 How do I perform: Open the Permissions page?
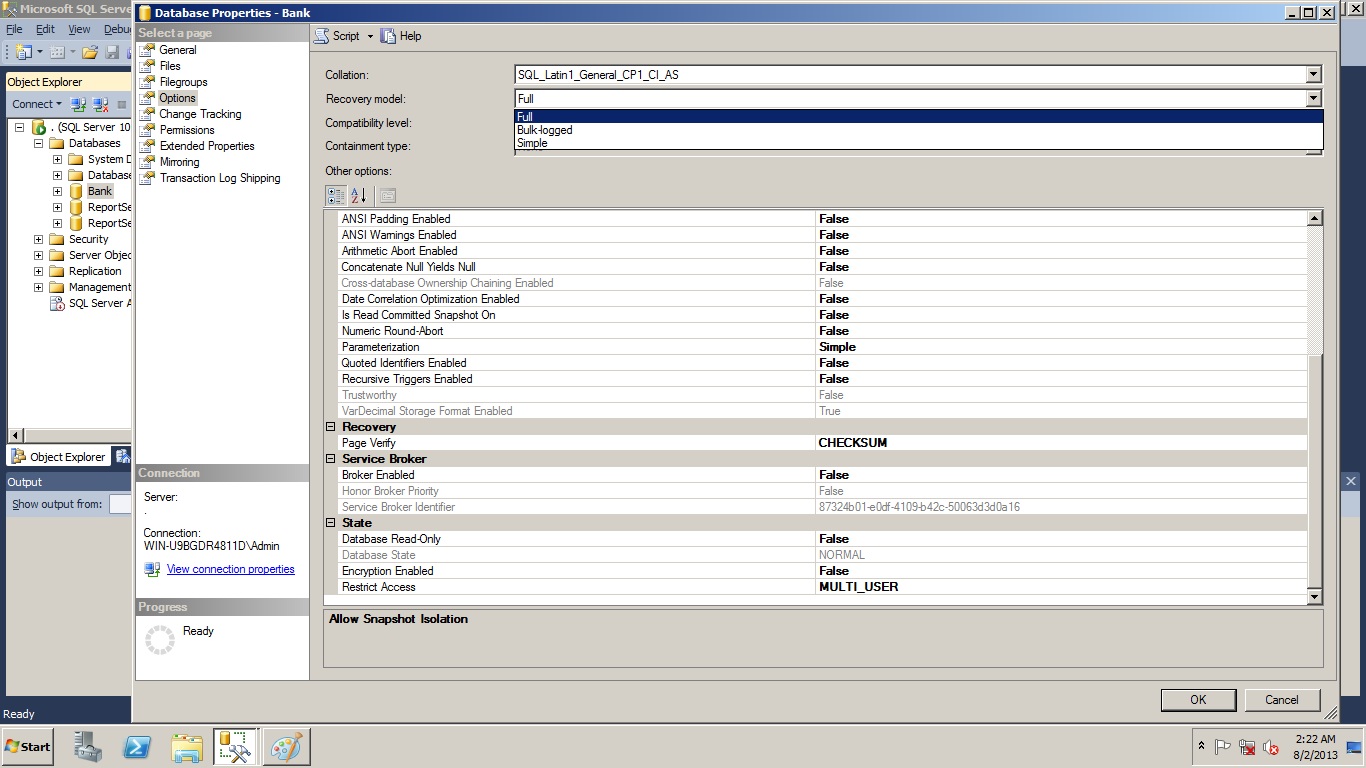(187, 130)
